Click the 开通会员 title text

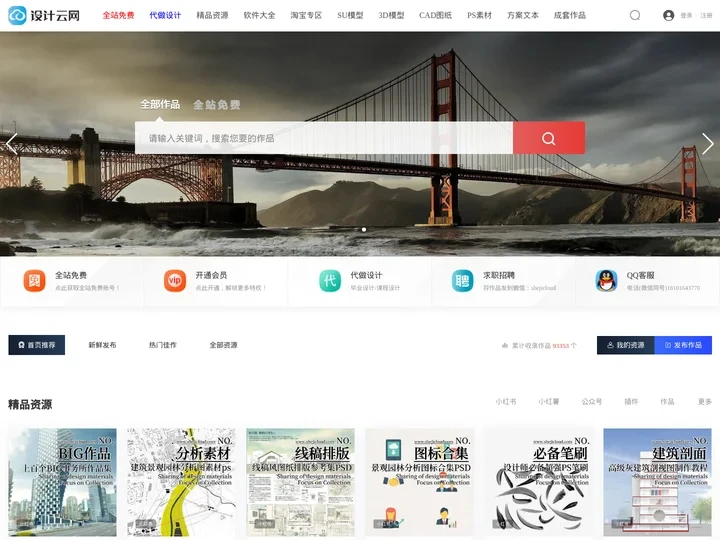(x=211, y=275)
